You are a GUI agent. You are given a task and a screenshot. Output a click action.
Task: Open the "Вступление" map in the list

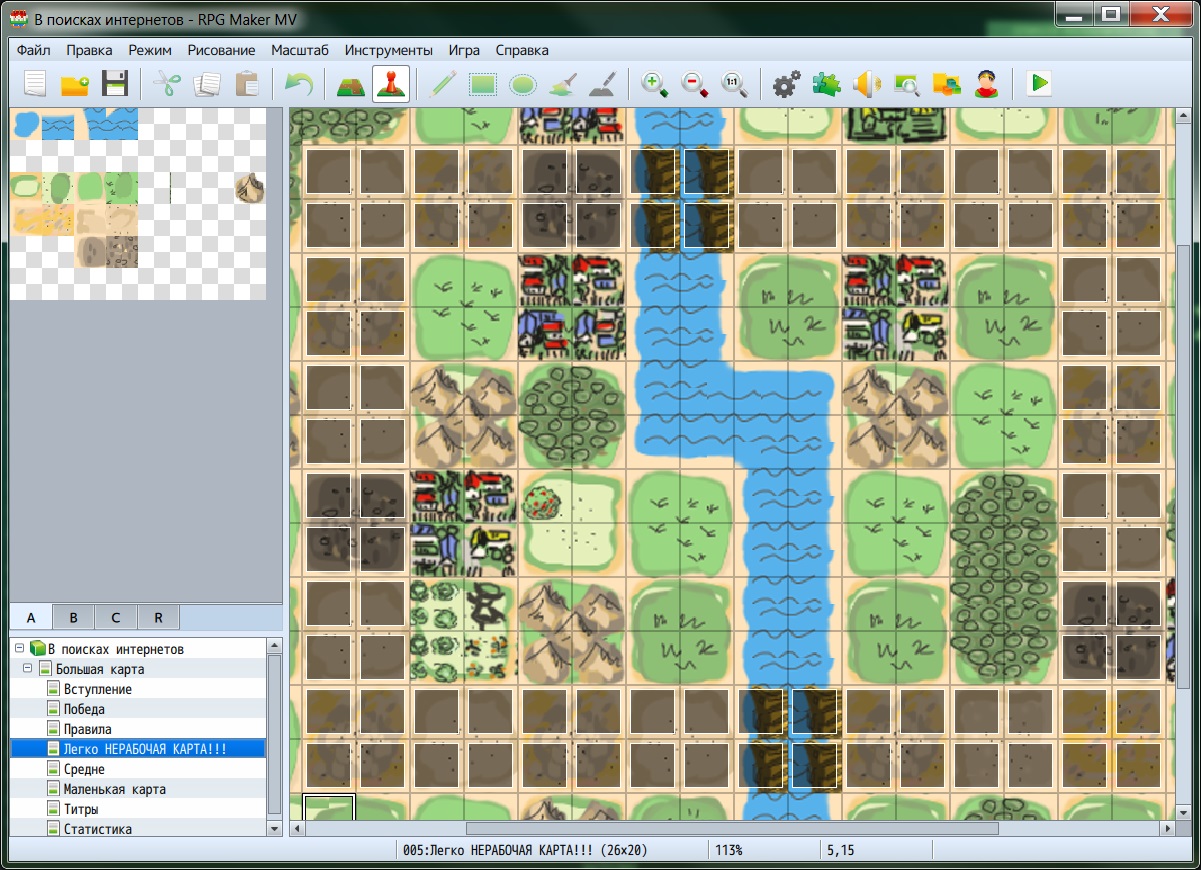coord(97,689)
